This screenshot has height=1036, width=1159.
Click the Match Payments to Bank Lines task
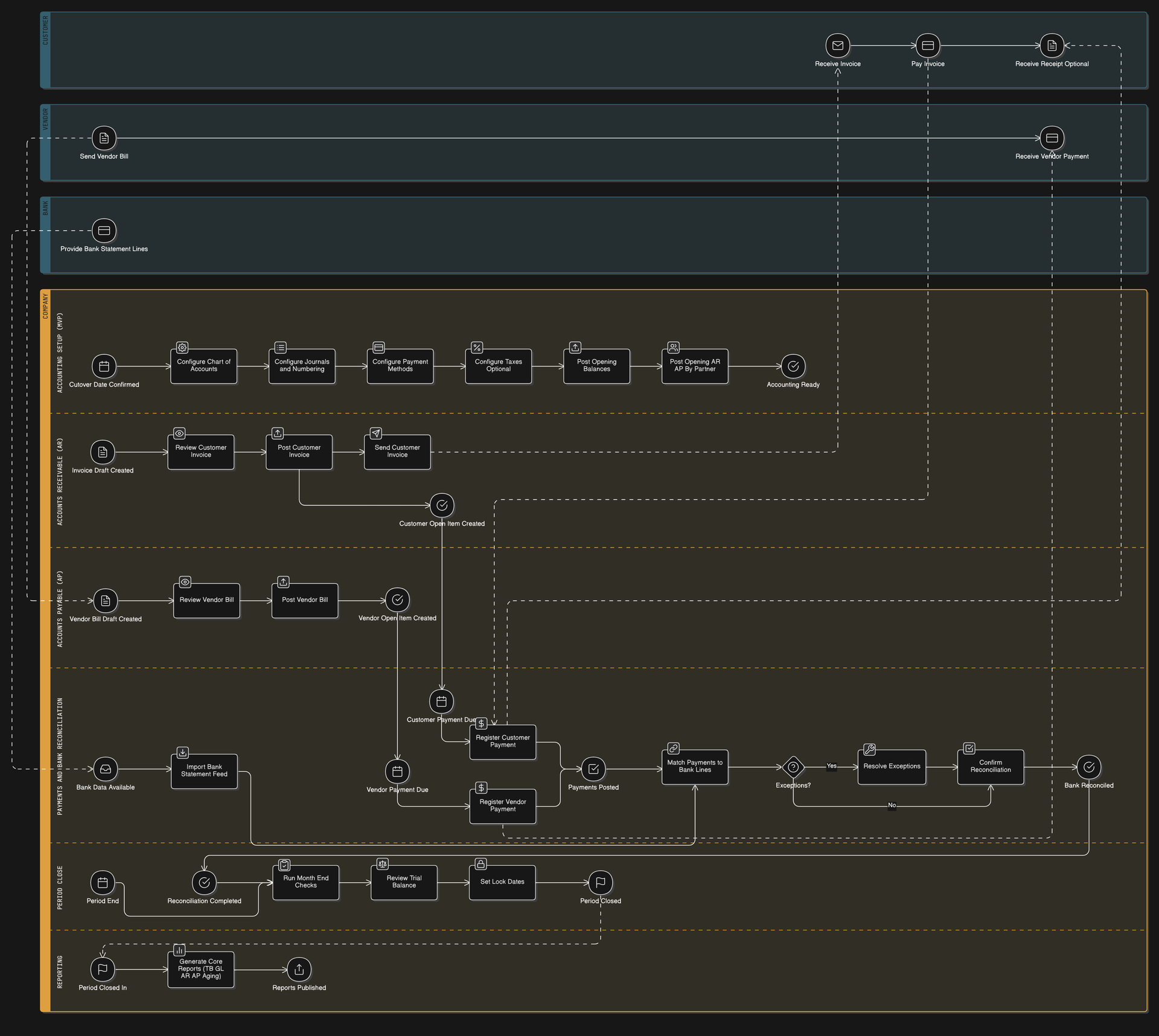pyautogui.click(x=694, y=767)
